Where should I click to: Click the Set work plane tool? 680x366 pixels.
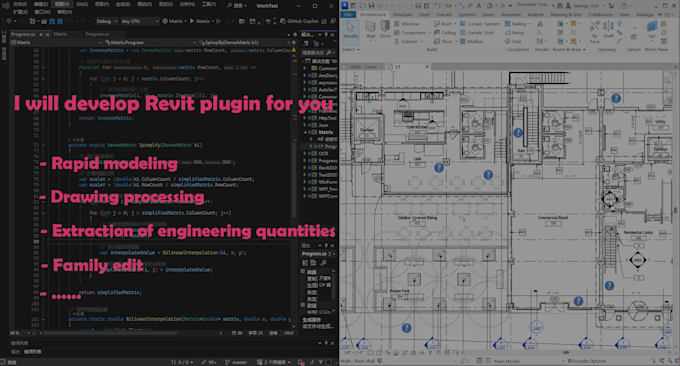651,30
